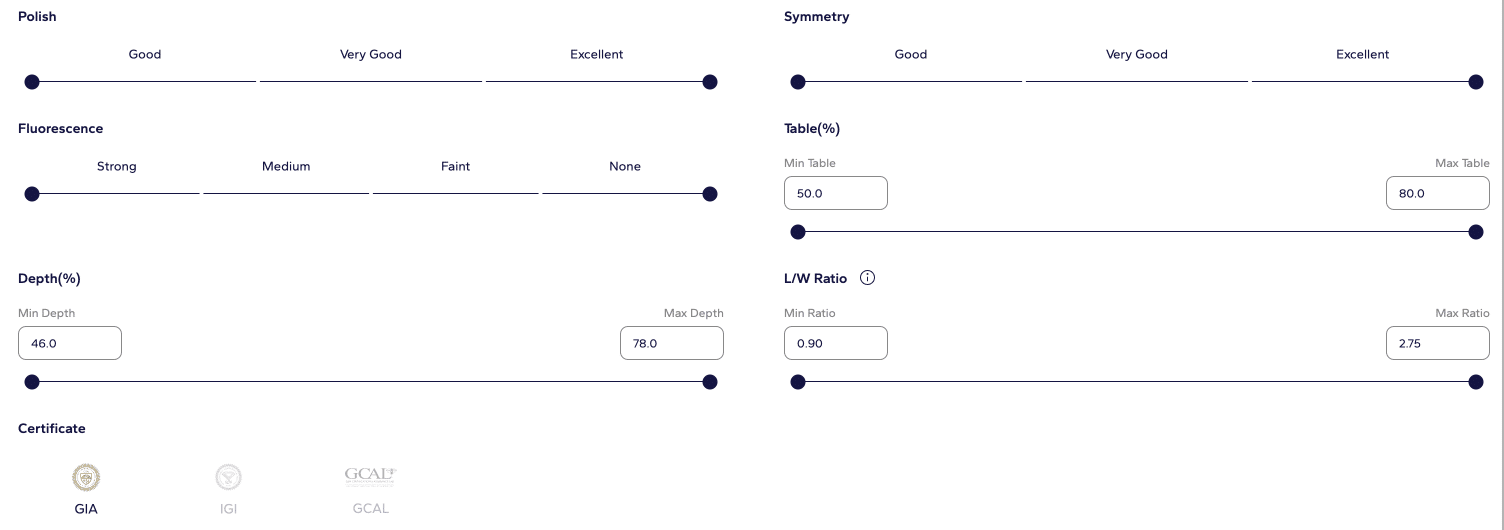Screen dimensions: 1504x530
Task: Select the GIA certificate logo
Action: pos(86,478)
